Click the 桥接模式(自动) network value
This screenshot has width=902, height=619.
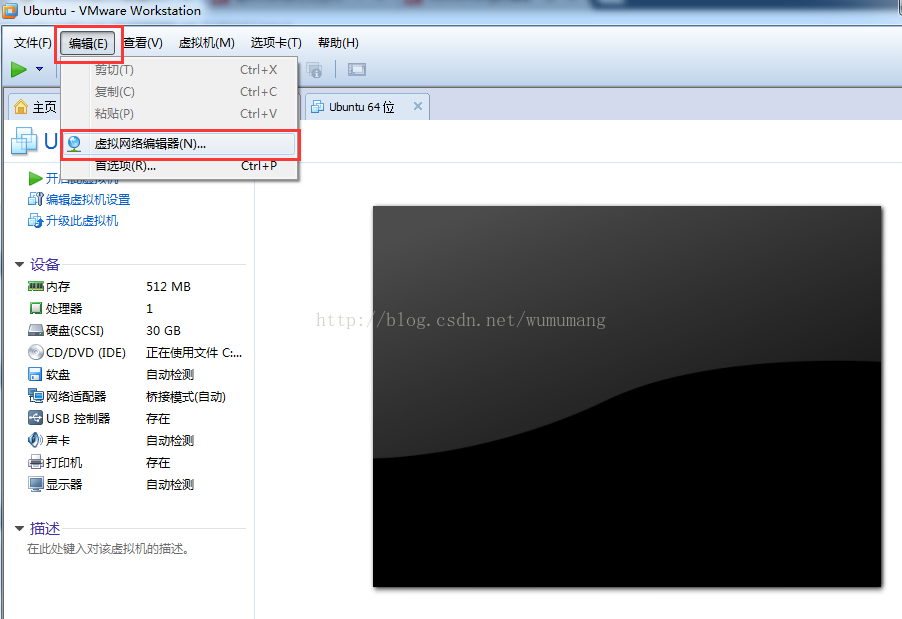(186, 396)
